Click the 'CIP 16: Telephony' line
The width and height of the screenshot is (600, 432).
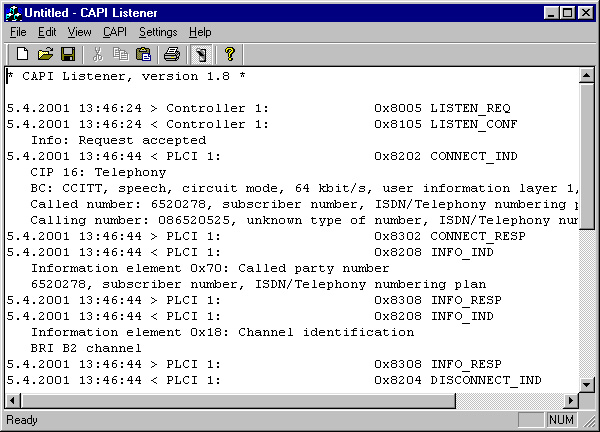click(x=98, y=172)
